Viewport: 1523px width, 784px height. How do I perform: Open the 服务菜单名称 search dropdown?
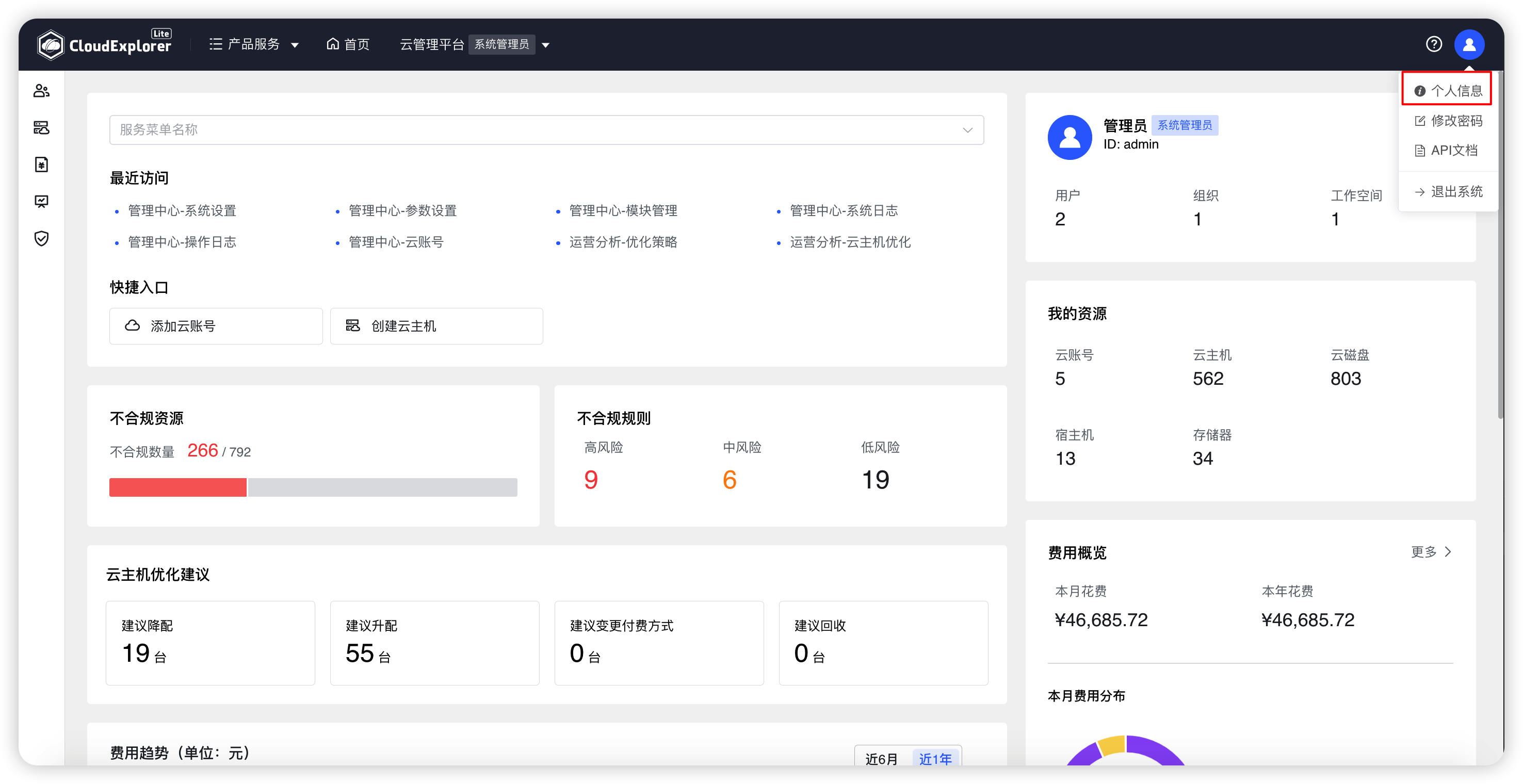point(546,129)
